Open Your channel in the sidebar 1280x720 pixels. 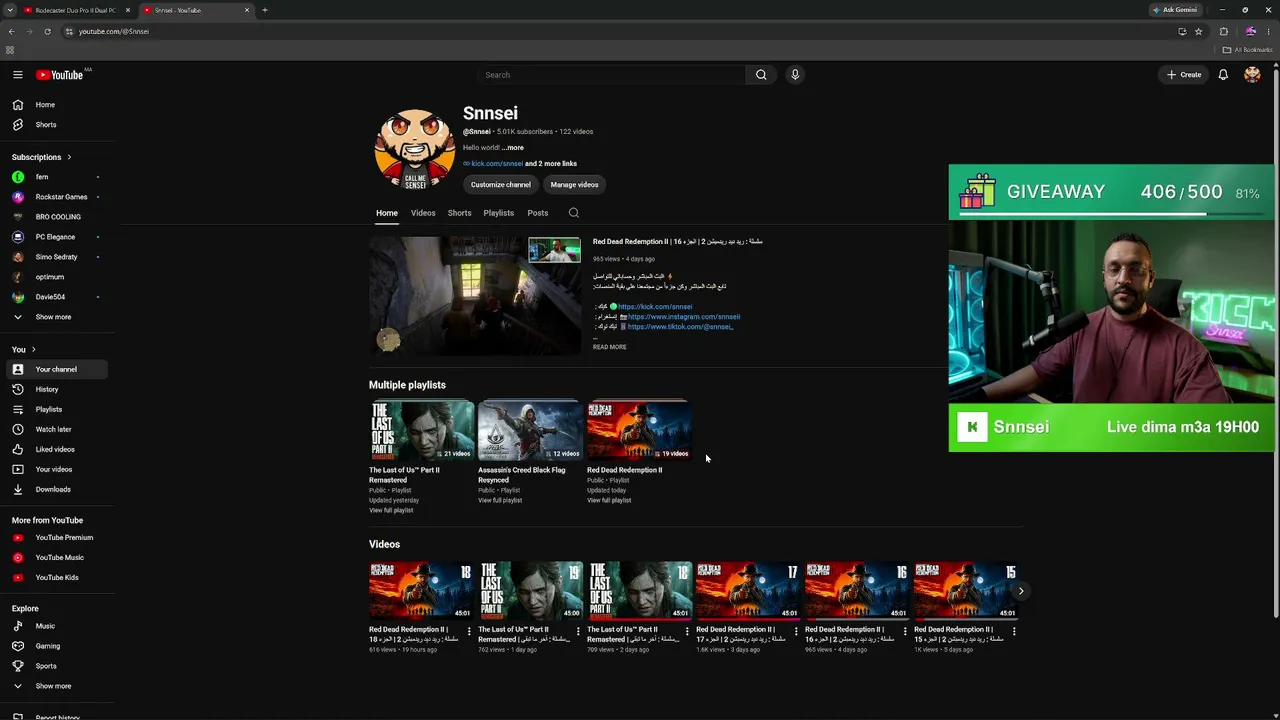55,369
